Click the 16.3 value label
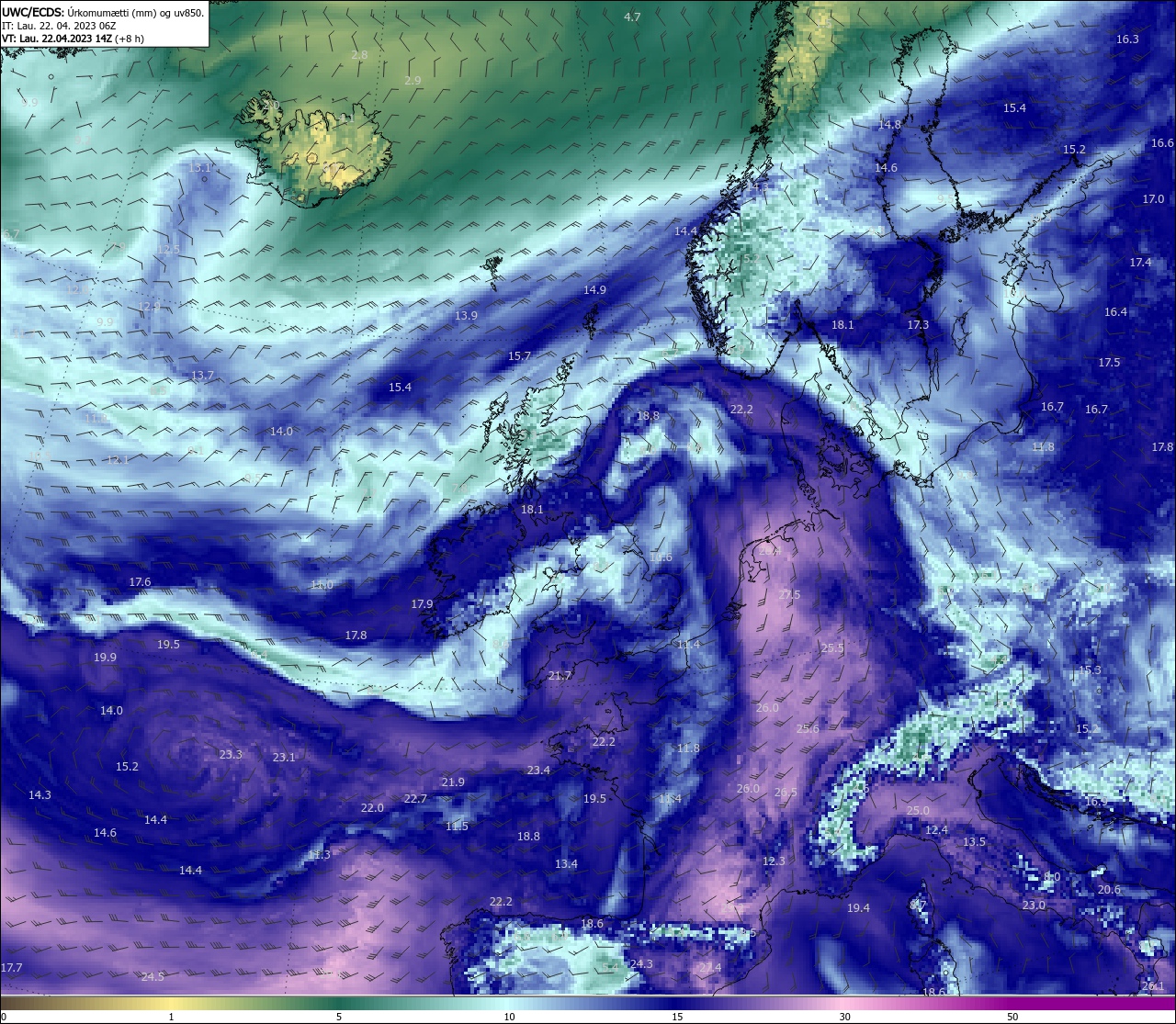This screenshot has height=1024, width=1176. click(x=1127, y=39)
